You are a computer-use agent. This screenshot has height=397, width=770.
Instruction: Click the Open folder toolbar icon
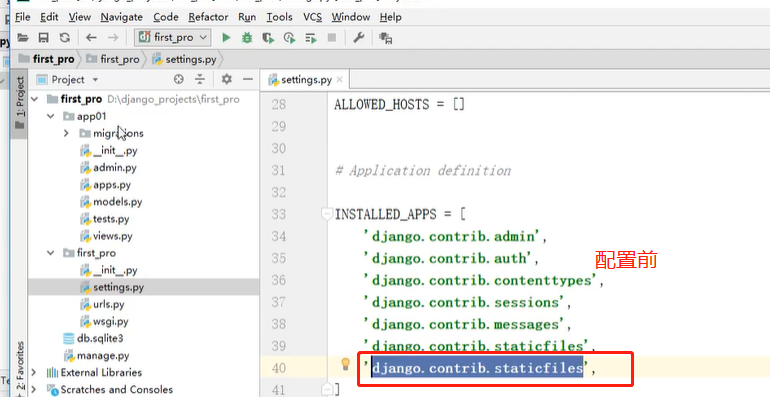[22, 38]
